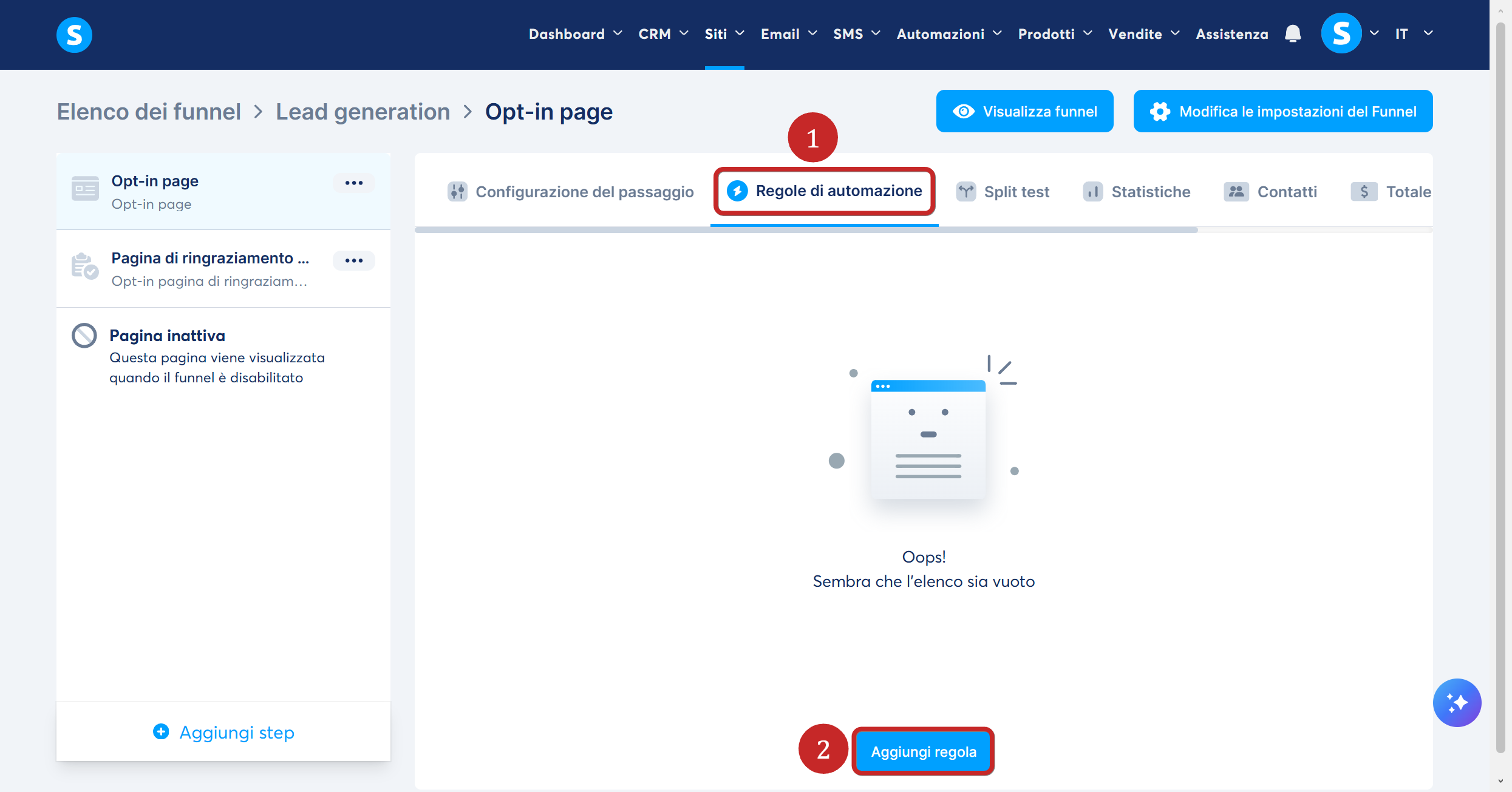This screenshot has width=1512, height=792.
Task: Expand the Automazioni menu
Action: coord(949,34)
